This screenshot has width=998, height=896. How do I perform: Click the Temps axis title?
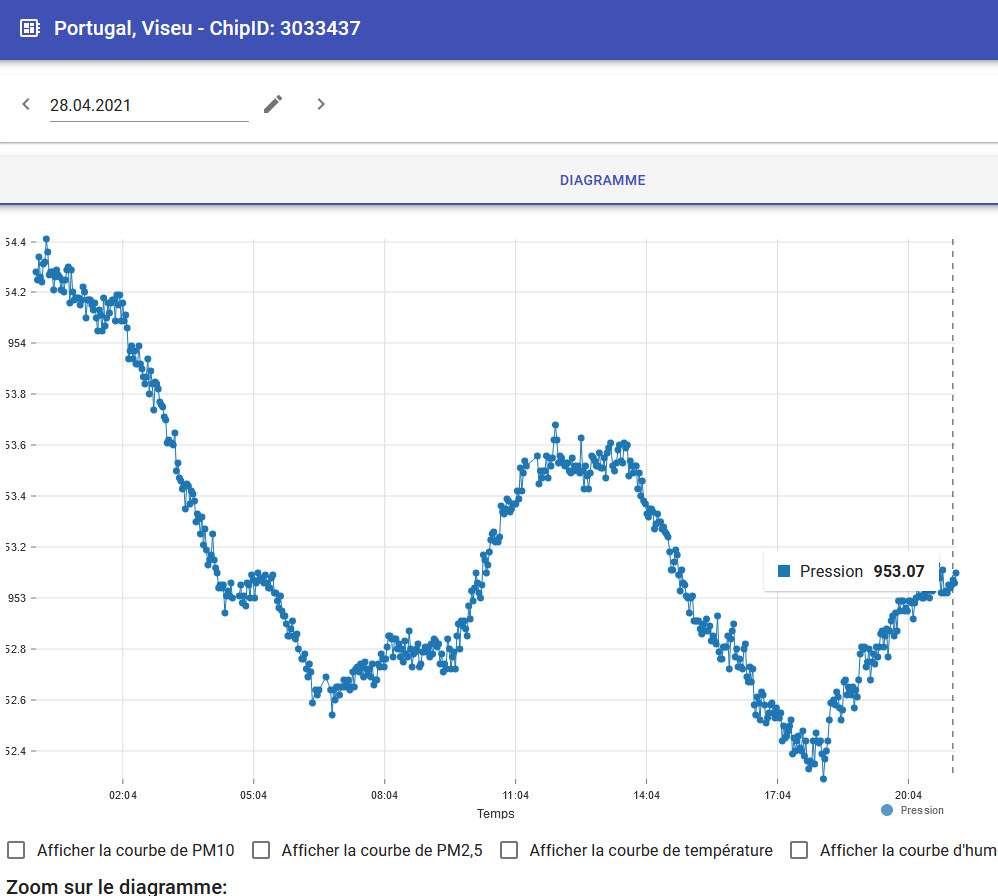(x=496, y=813)
